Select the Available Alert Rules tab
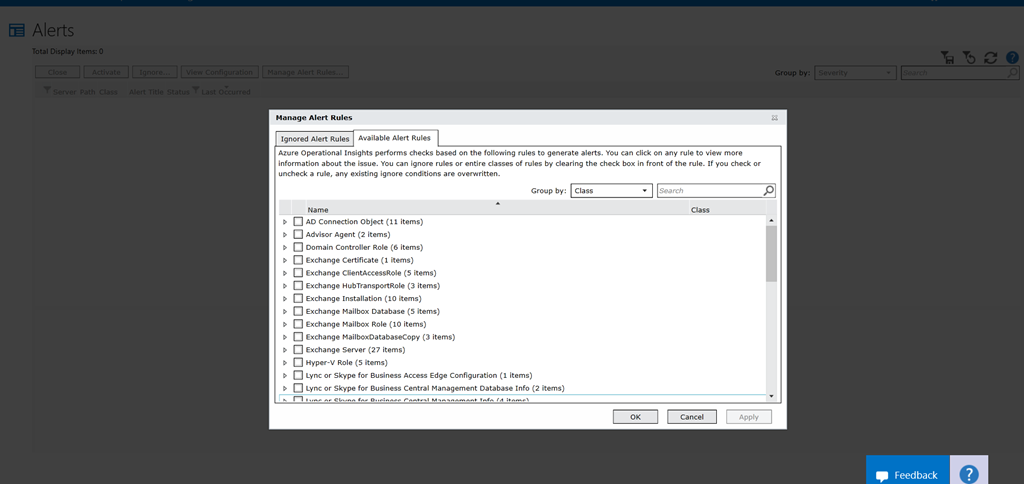The image size is (1024, 484). click(395, 138)
